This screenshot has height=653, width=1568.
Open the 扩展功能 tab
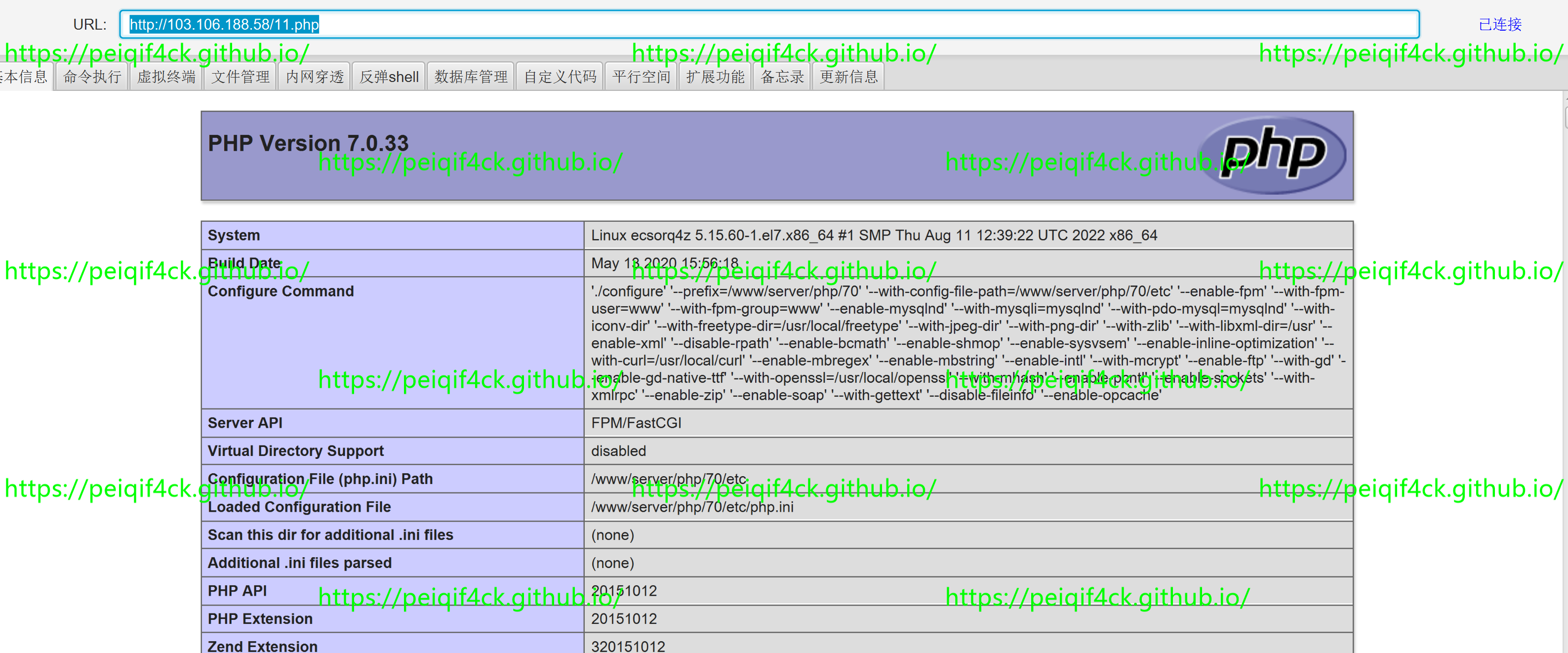click(715, 77)
